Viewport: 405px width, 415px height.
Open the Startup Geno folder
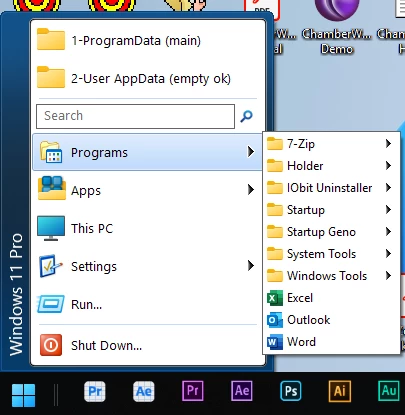[331, 232]
